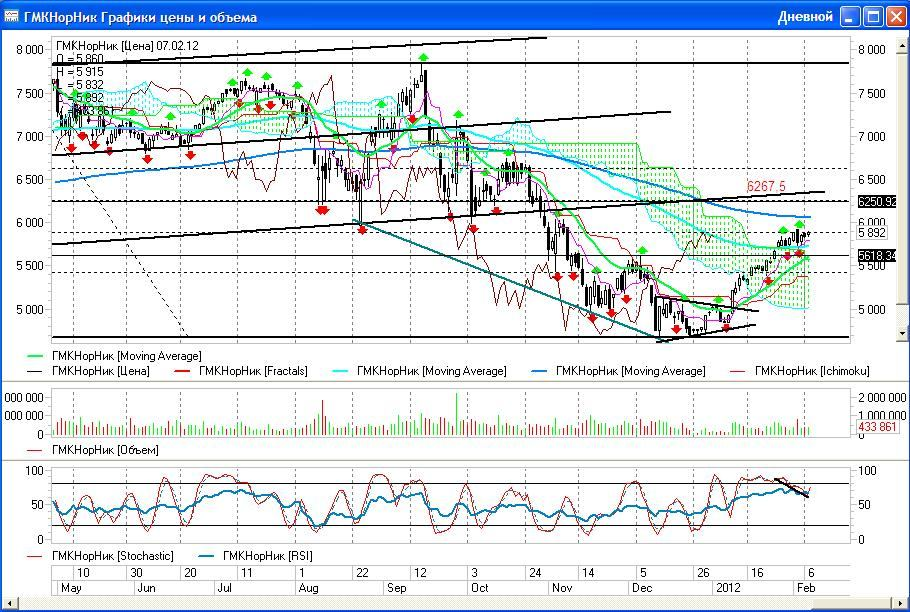Screen dimensions: 910x612
Task: Click the ГМКНорНик [Цена] 07.02.12 header text
Action: pyautogui.click(x=127, y=46)
